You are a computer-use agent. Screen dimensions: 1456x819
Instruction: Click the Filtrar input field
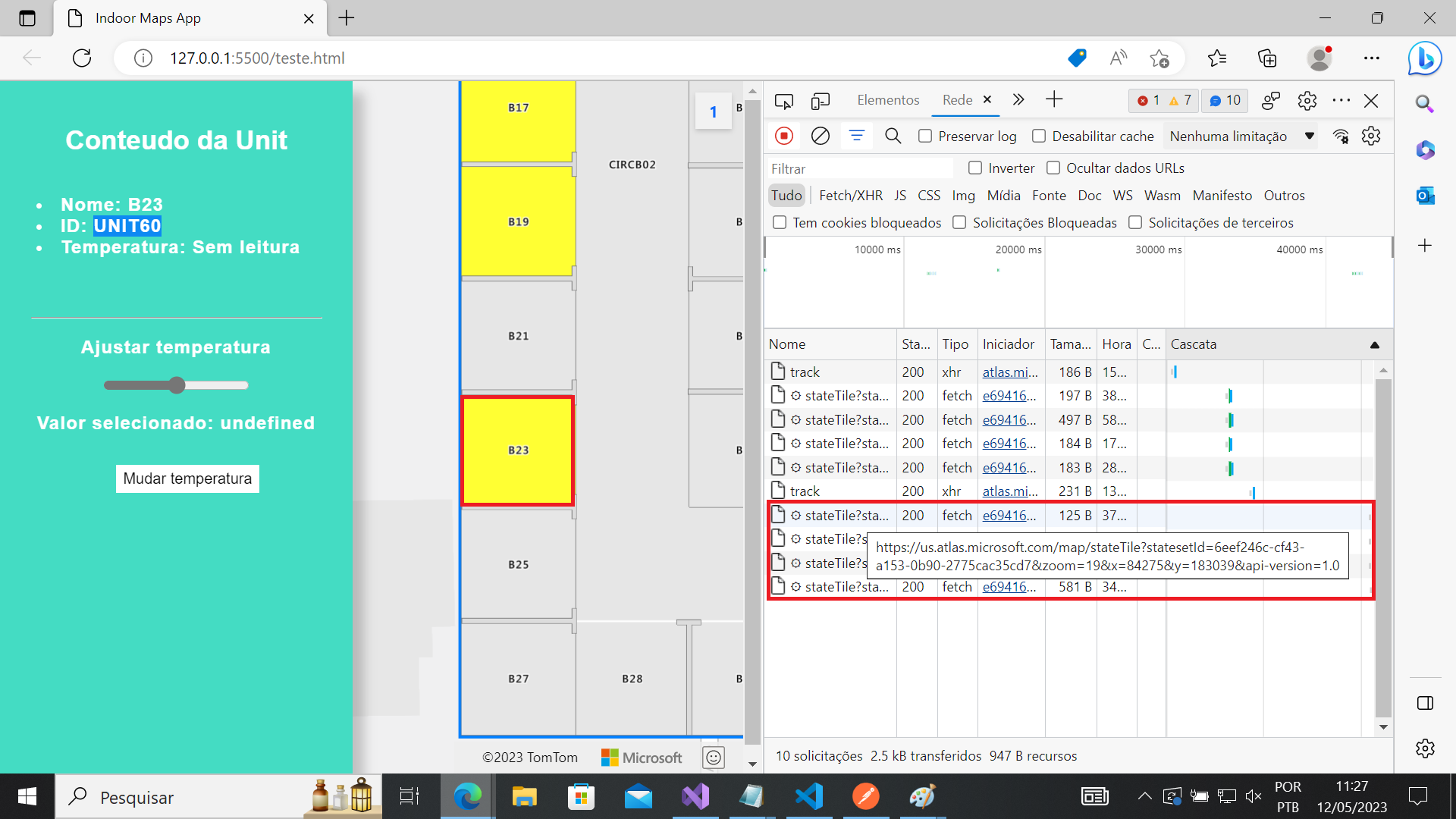(x=859, y=168)
